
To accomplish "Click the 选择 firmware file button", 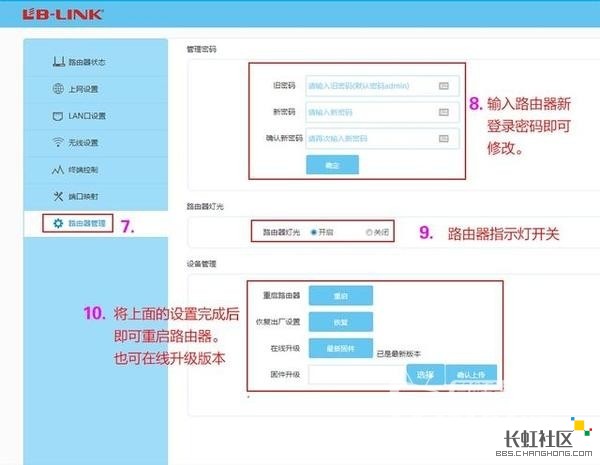I will point(424,374).
